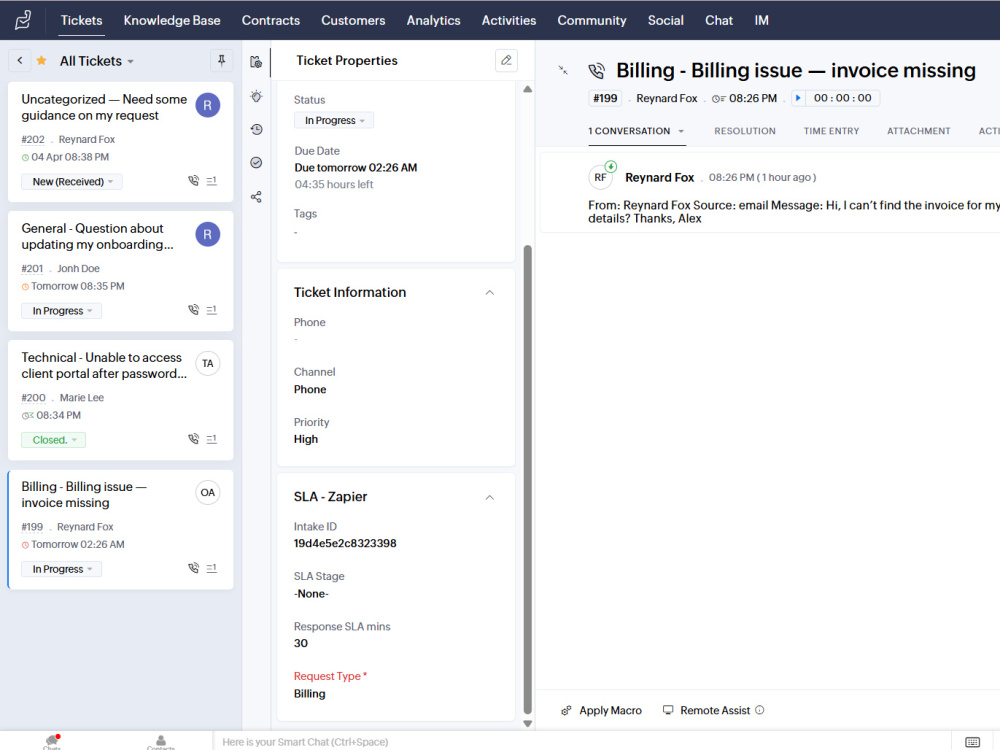Collapse the Ticket Information section
Viewport: 1000px width, 750px height.
click(490, 292)
